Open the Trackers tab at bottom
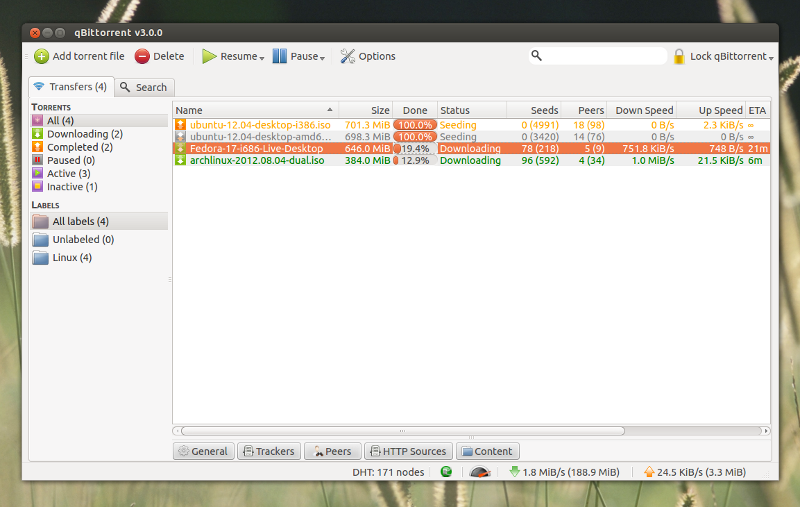This screenshot has height=507, width=800. coord(267,451)
